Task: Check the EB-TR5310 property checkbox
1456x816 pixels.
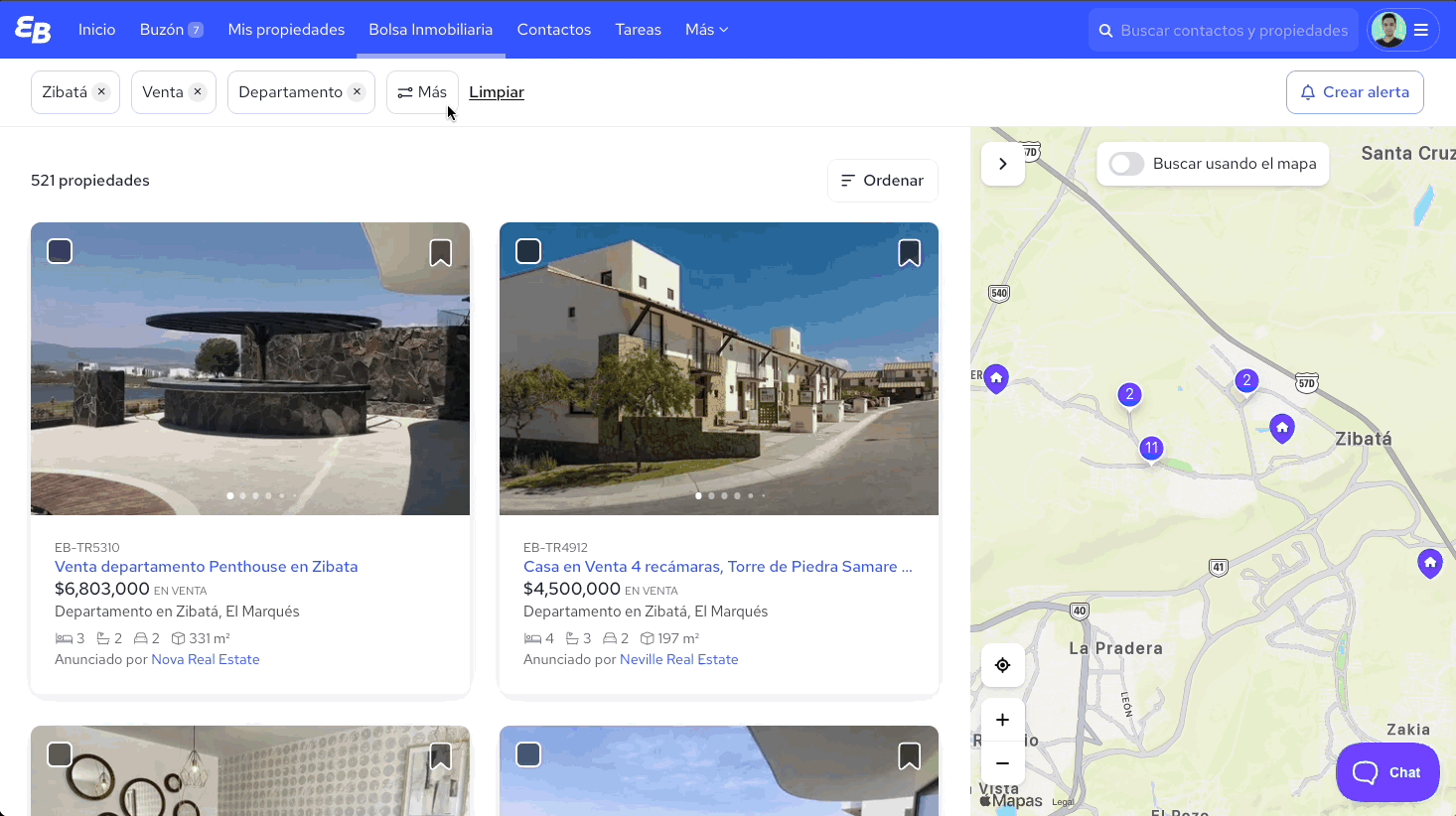Action: pos(60,251)
